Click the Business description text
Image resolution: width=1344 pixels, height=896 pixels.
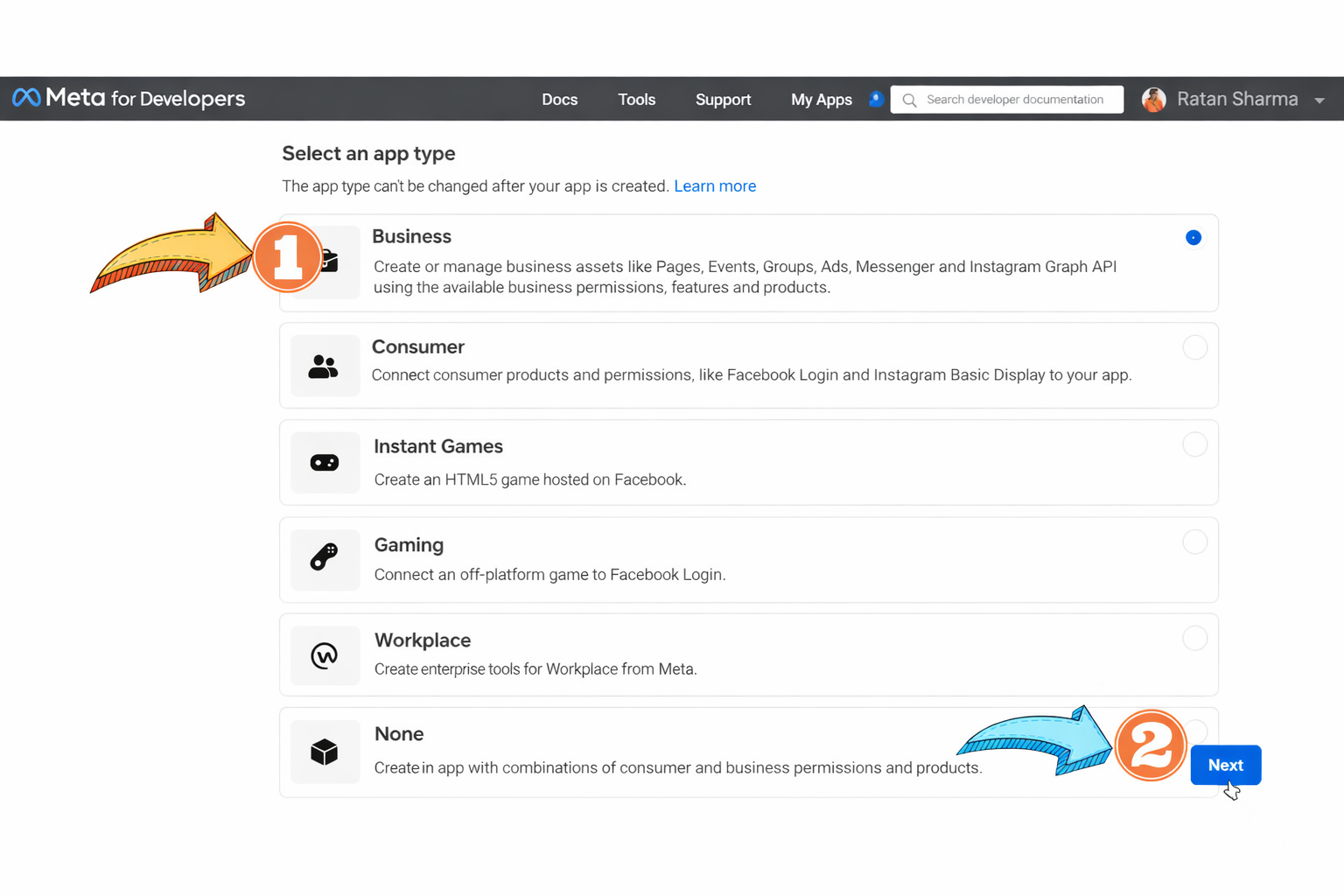[745, 276]
